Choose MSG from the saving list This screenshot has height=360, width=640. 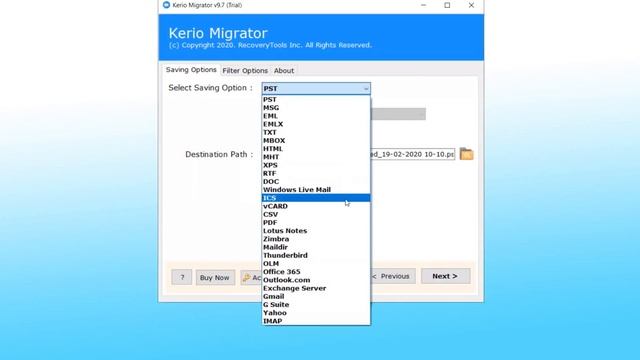[x=316, y=108]
